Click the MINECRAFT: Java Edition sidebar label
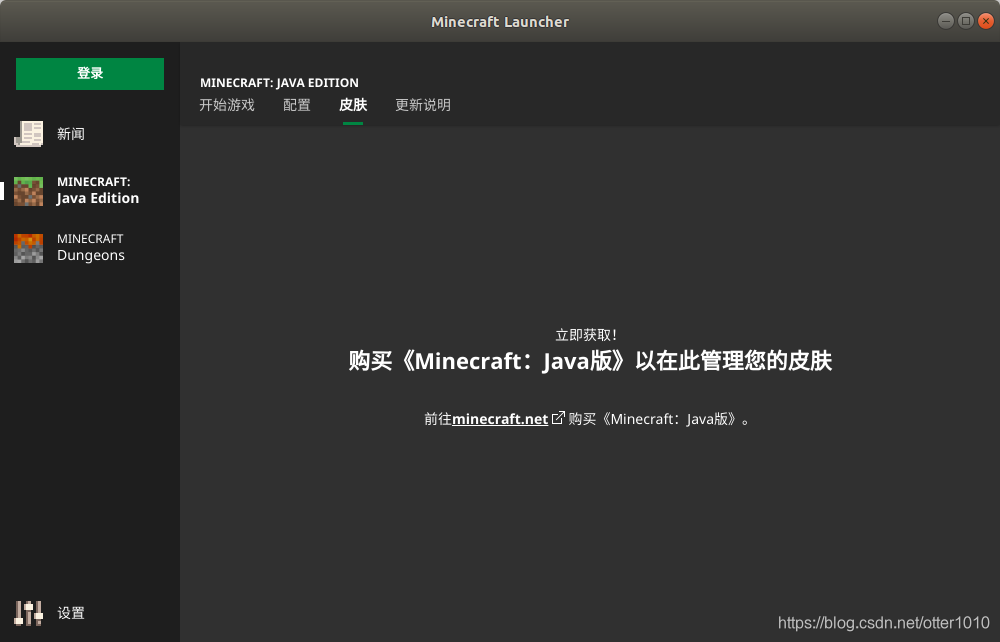The width and height of the screenshot is (1000, 642). pos(98,191)
